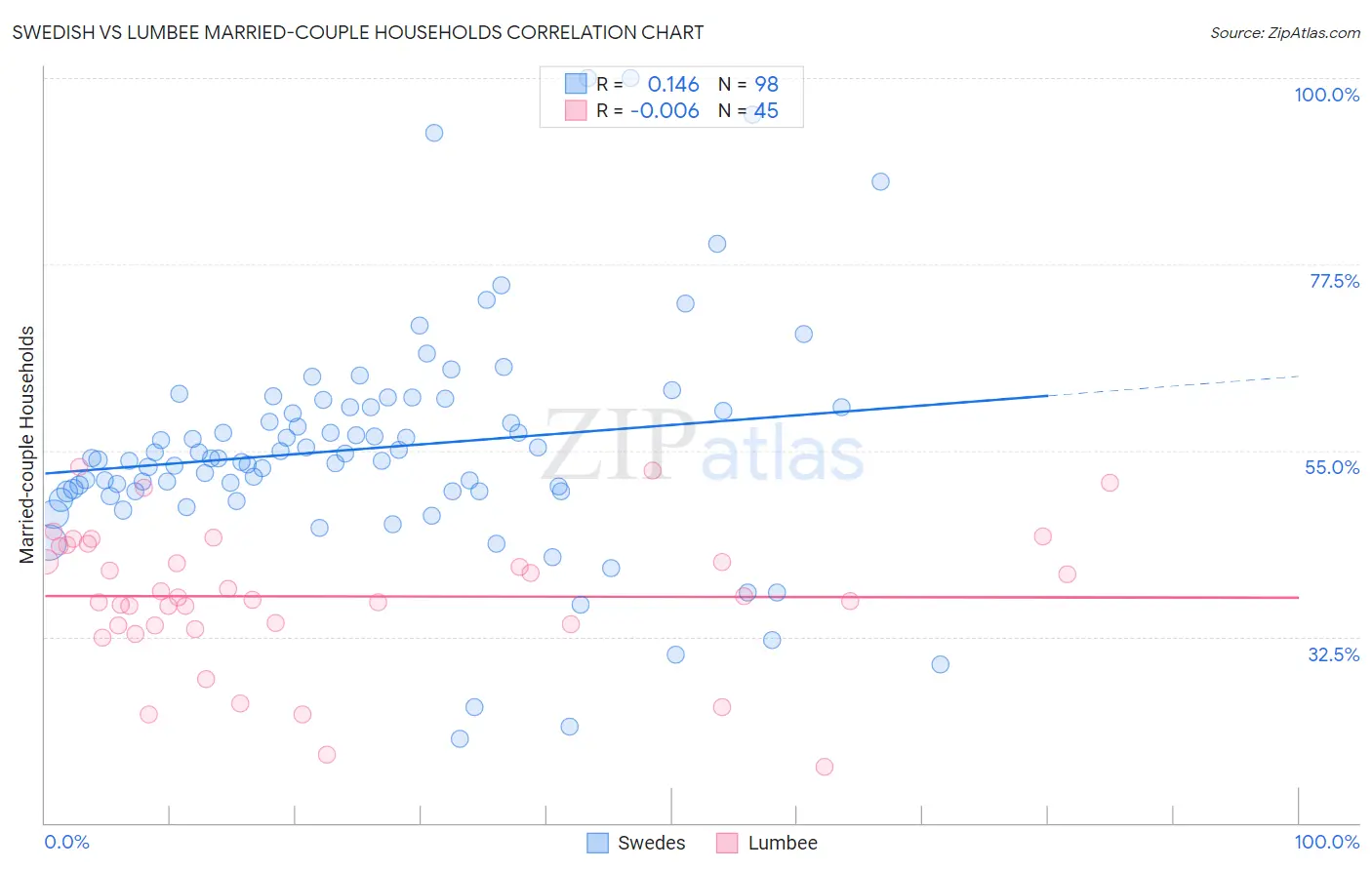Click the blue swatch in correlation stats box
The height and width of the screenshot is (870, 1372).
coord(576,84)
